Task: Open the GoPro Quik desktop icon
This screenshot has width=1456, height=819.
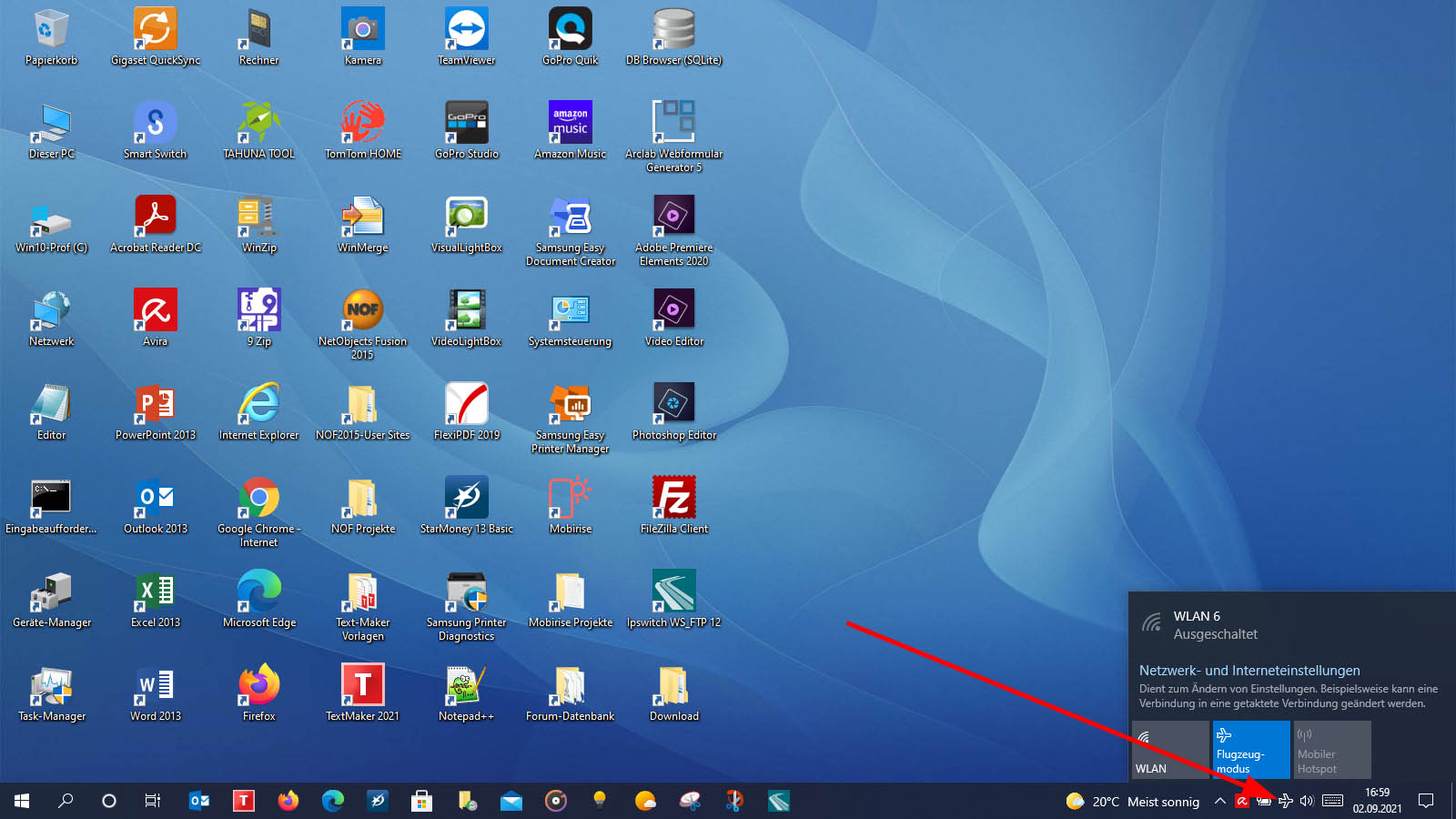Action: 570,30
